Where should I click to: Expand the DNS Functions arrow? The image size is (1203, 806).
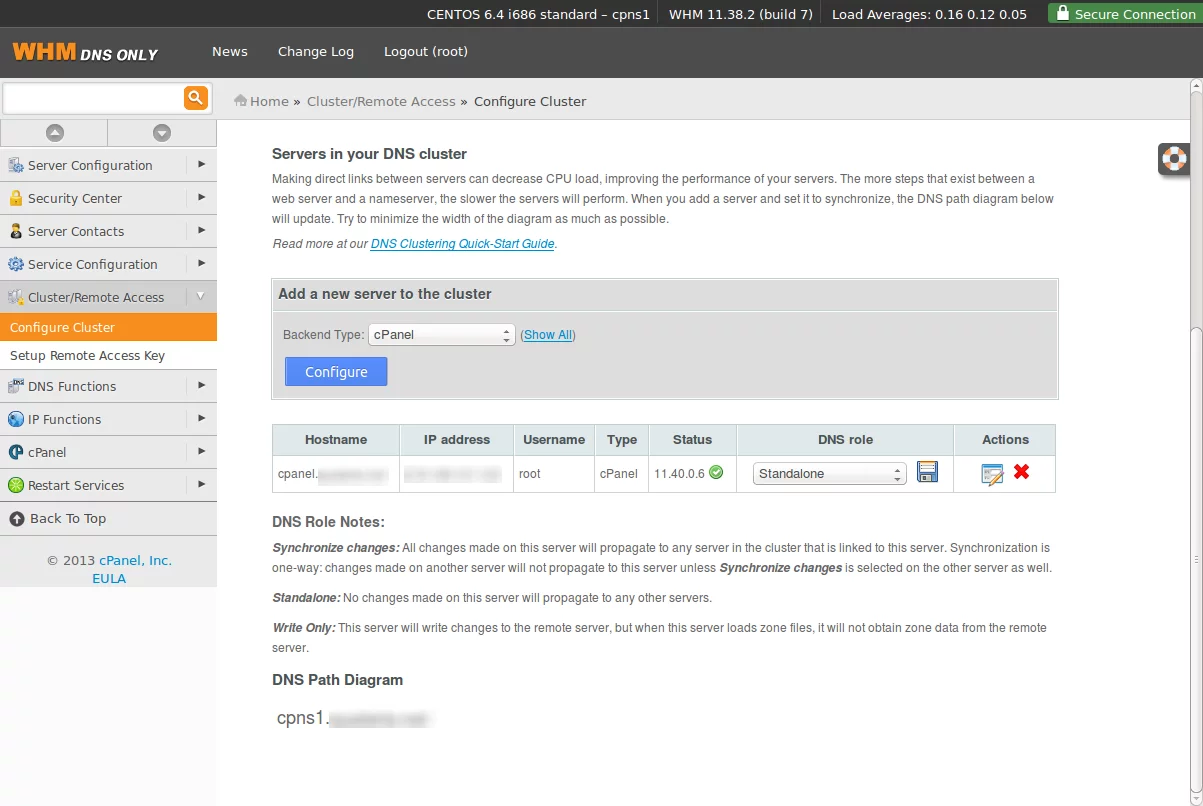point(201,385)
